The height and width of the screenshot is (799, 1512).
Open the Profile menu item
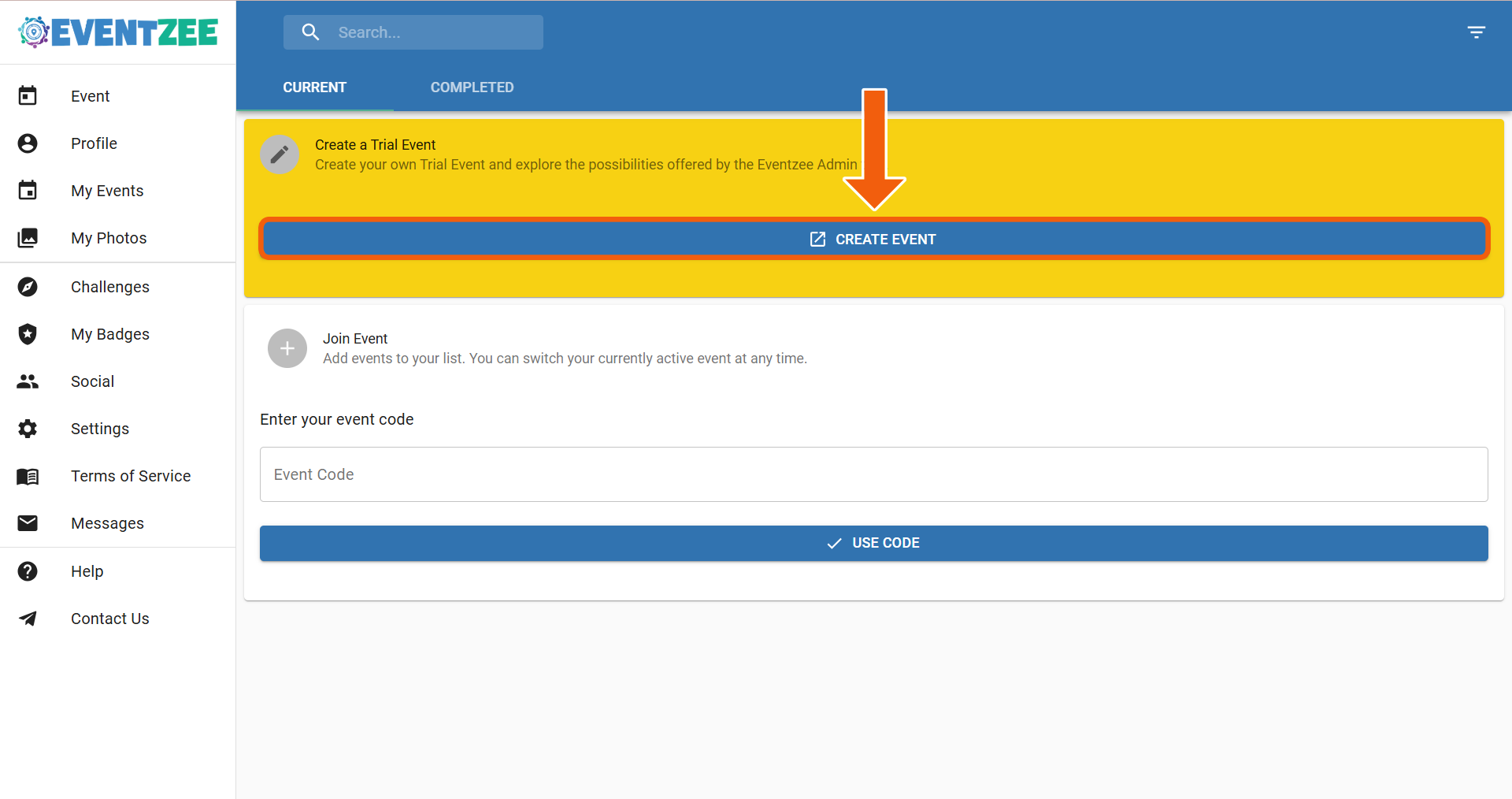tap(118, 143)
